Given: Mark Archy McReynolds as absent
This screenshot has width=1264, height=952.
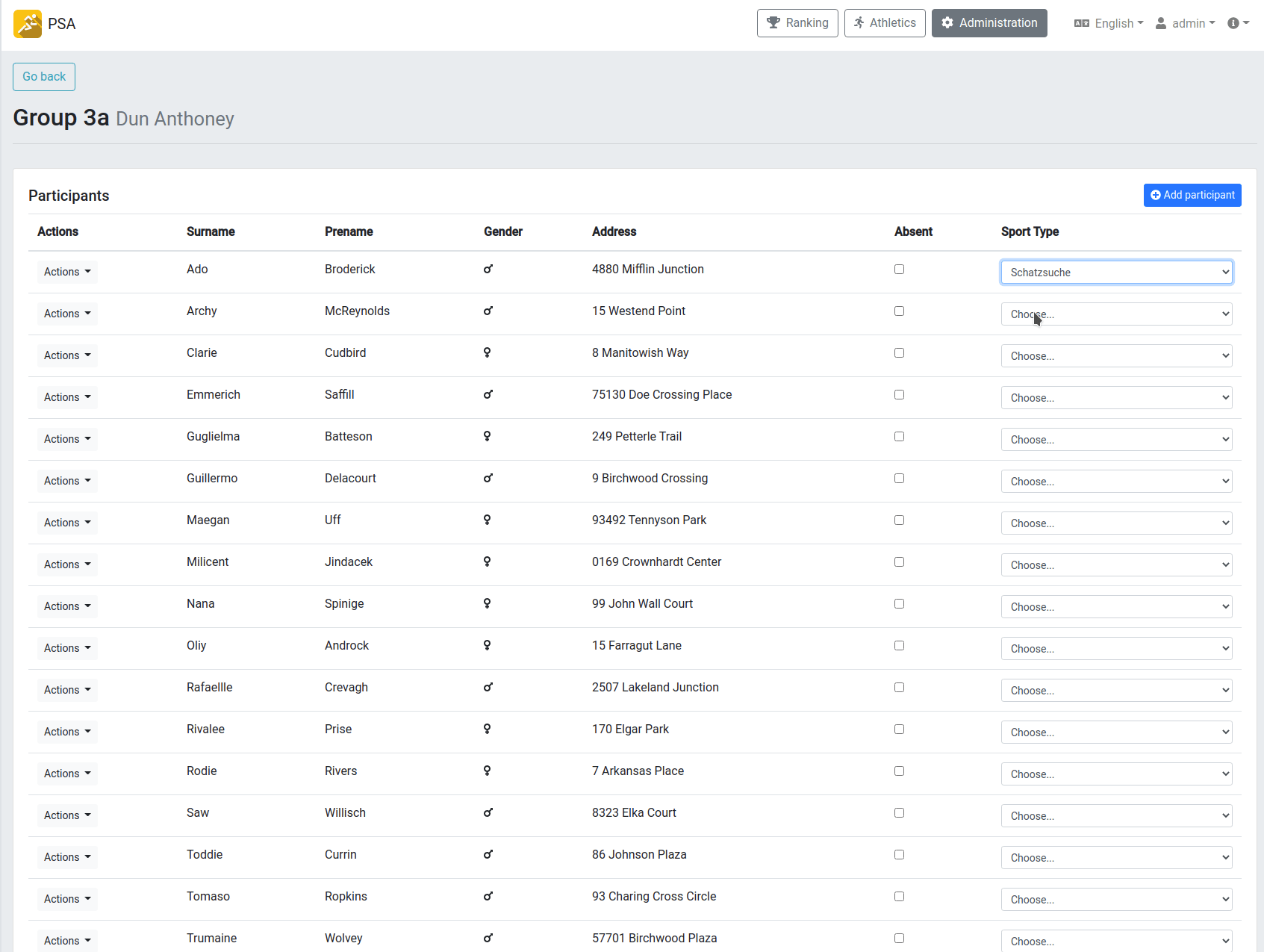Looking at the screenshot, I should (899, 311).
